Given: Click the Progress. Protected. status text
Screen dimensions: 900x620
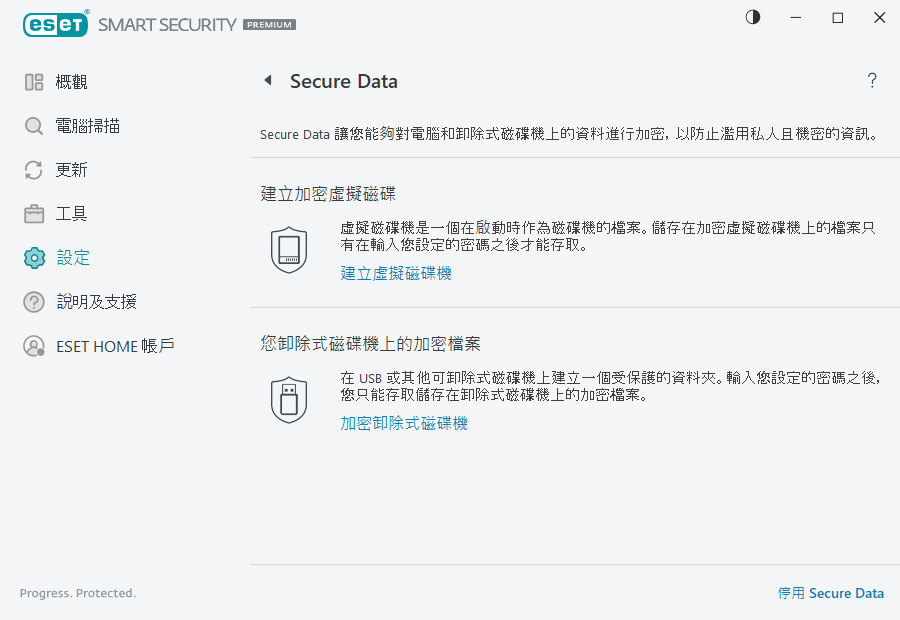Looking at the screenshot, I should pyautogui.click(x=77, y=592).
